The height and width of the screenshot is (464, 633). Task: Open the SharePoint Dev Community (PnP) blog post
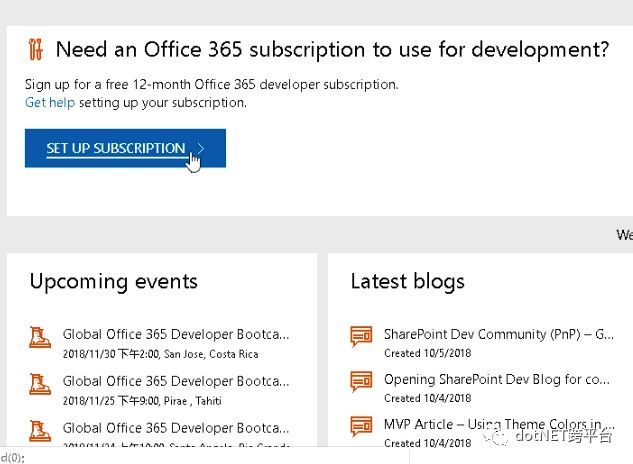coord(498,334)
